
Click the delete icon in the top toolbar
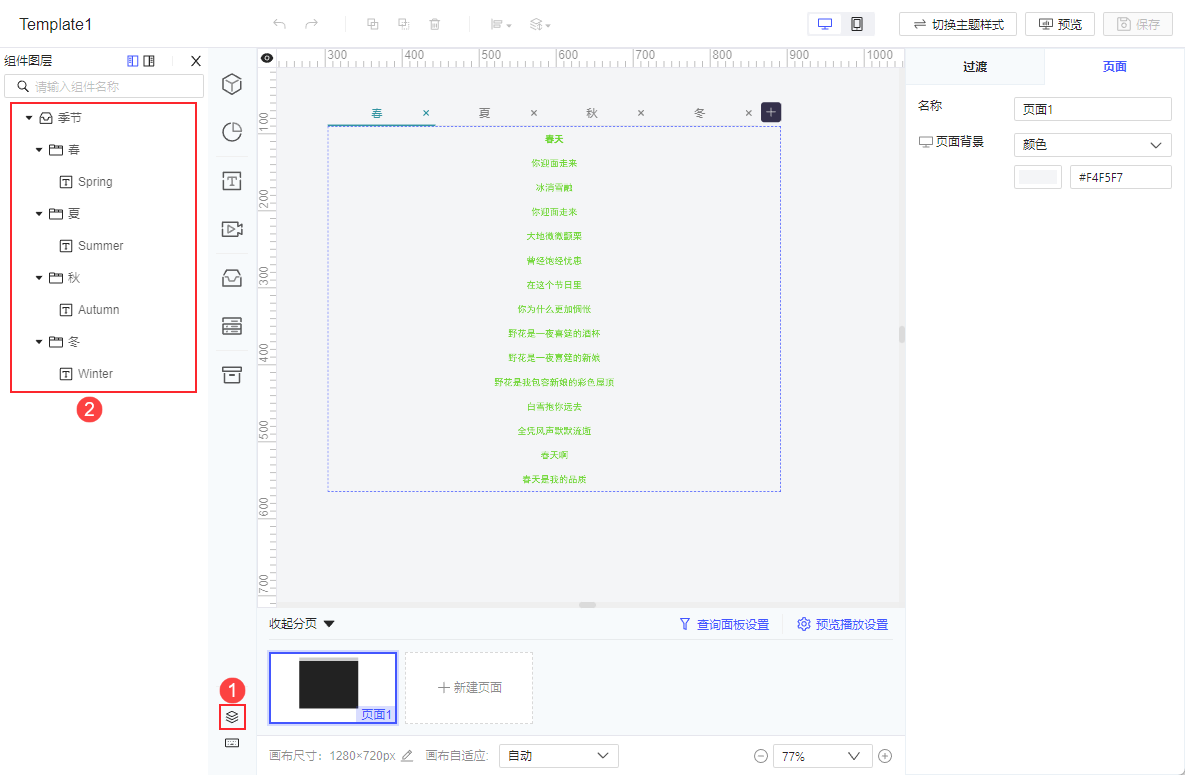click(x=435, y=23)
